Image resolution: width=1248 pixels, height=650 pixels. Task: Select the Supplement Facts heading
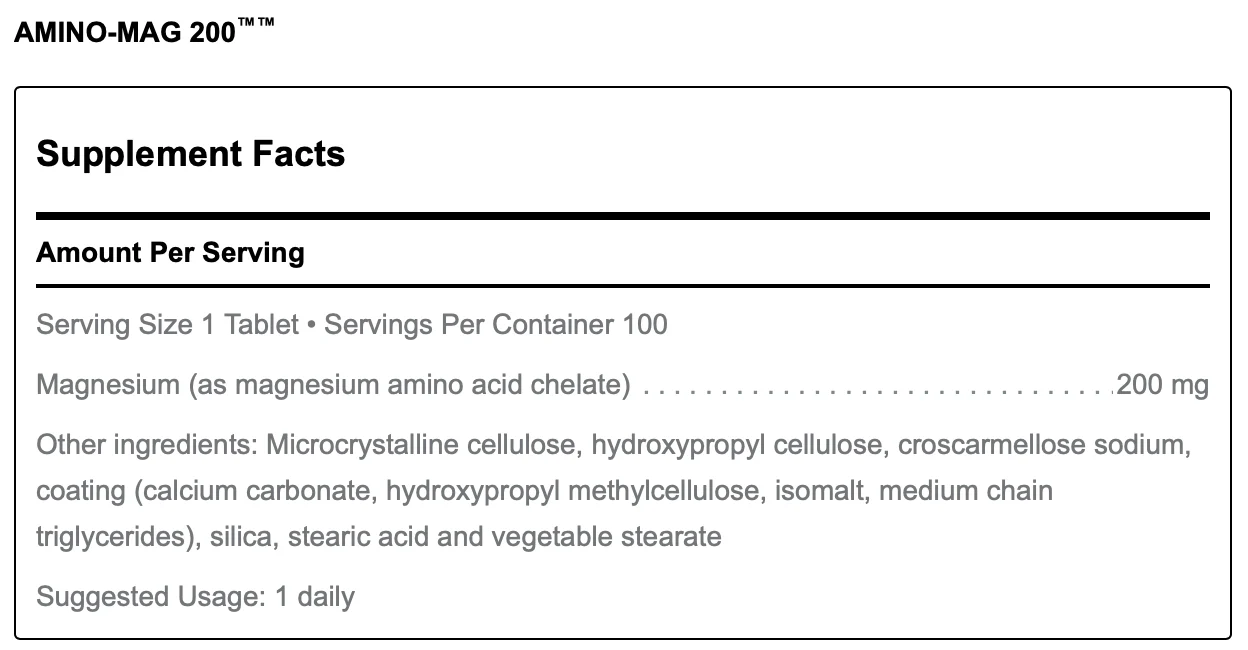tap(191, 154)
